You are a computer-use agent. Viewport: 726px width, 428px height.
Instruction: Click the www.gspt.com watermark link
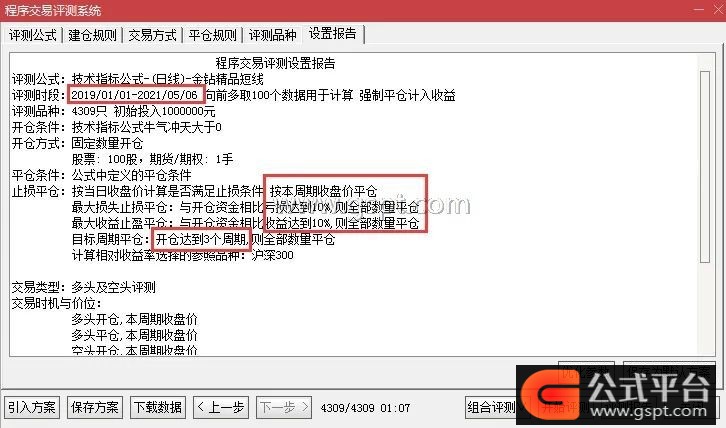point(649,410)
